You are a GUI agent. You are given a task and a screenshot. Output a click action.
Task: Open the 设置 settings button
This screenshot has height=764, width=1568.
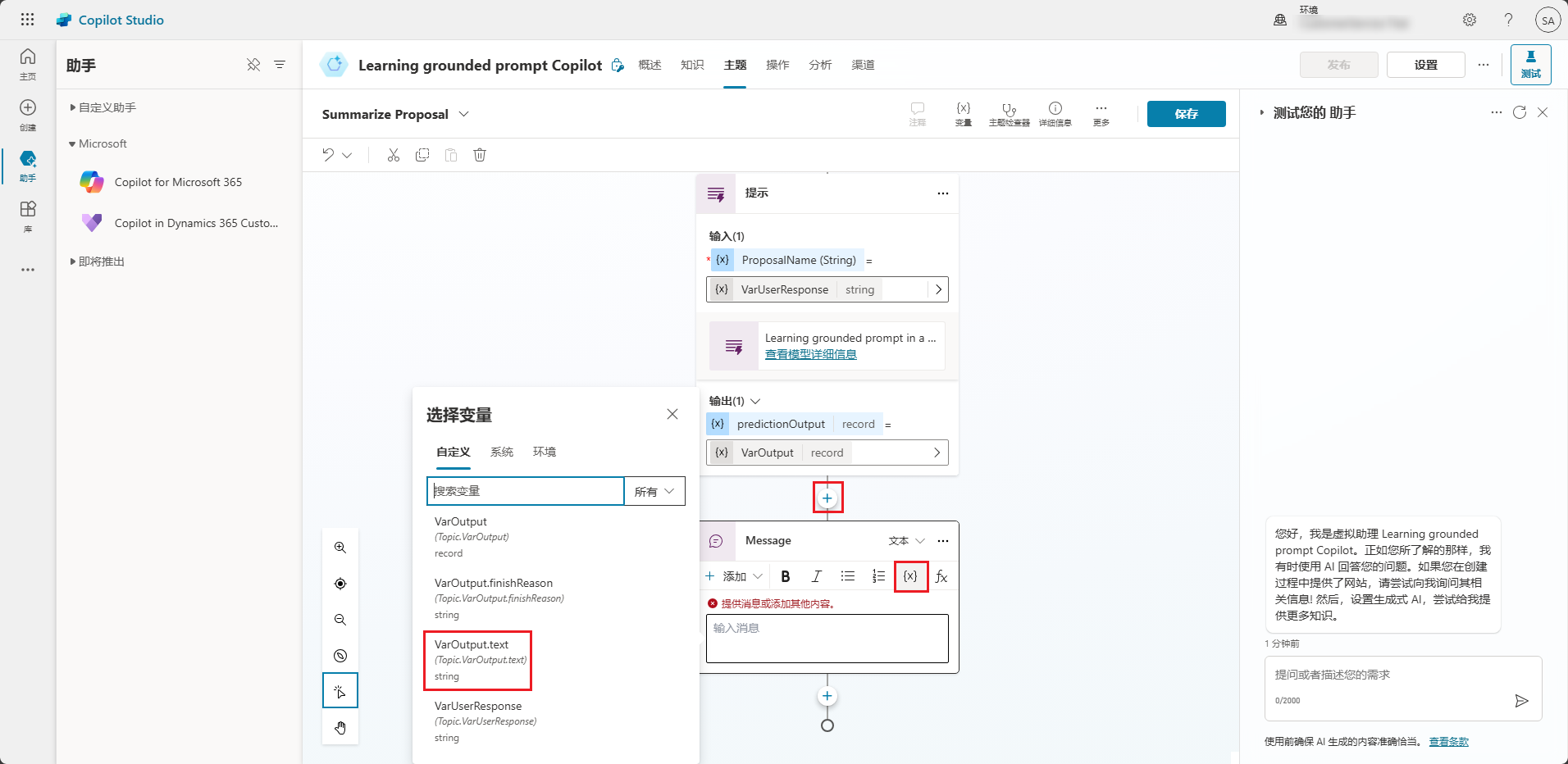pyautogui.click(x=1426, y=65)
